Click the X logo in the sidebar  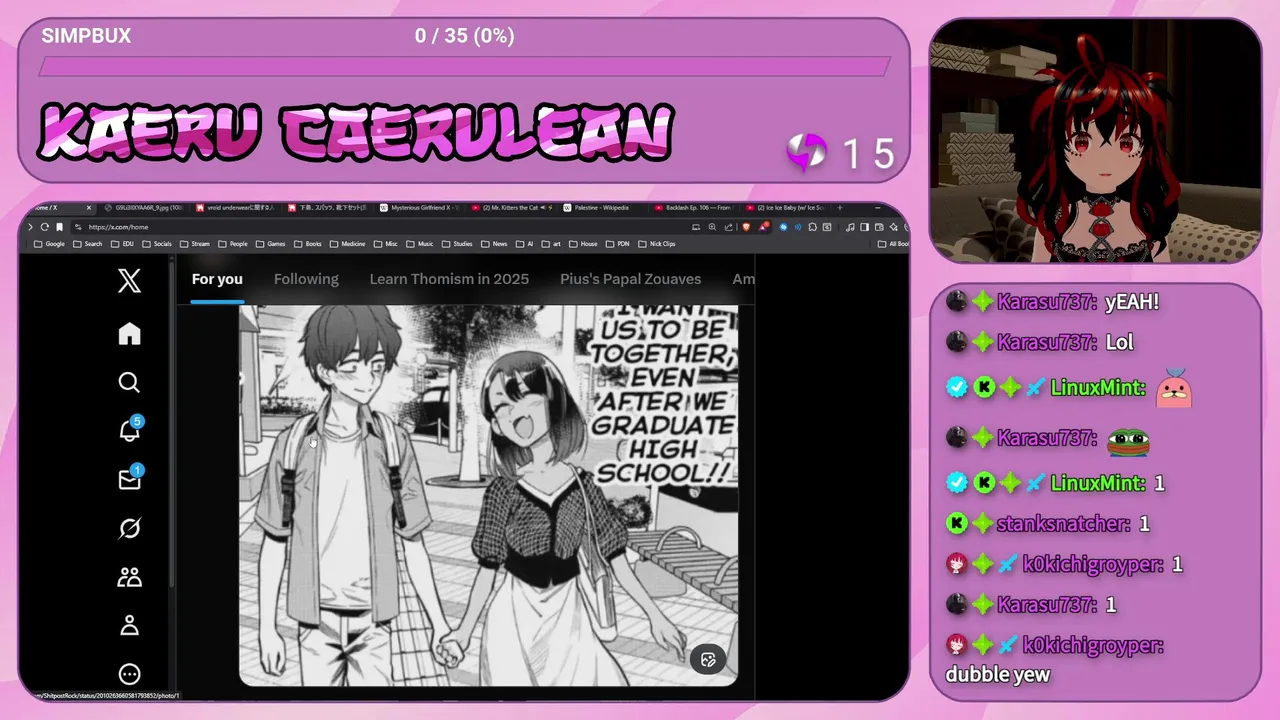[129, 281]
